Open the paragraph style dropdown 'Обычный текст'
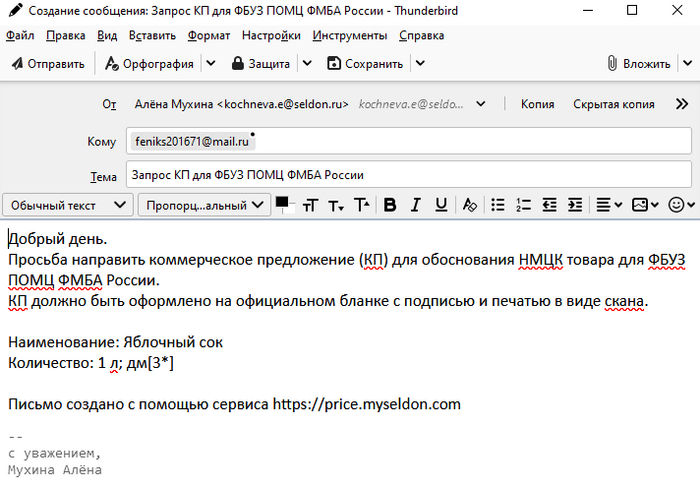This screenshot has width=700, height=488. [68, 205]
